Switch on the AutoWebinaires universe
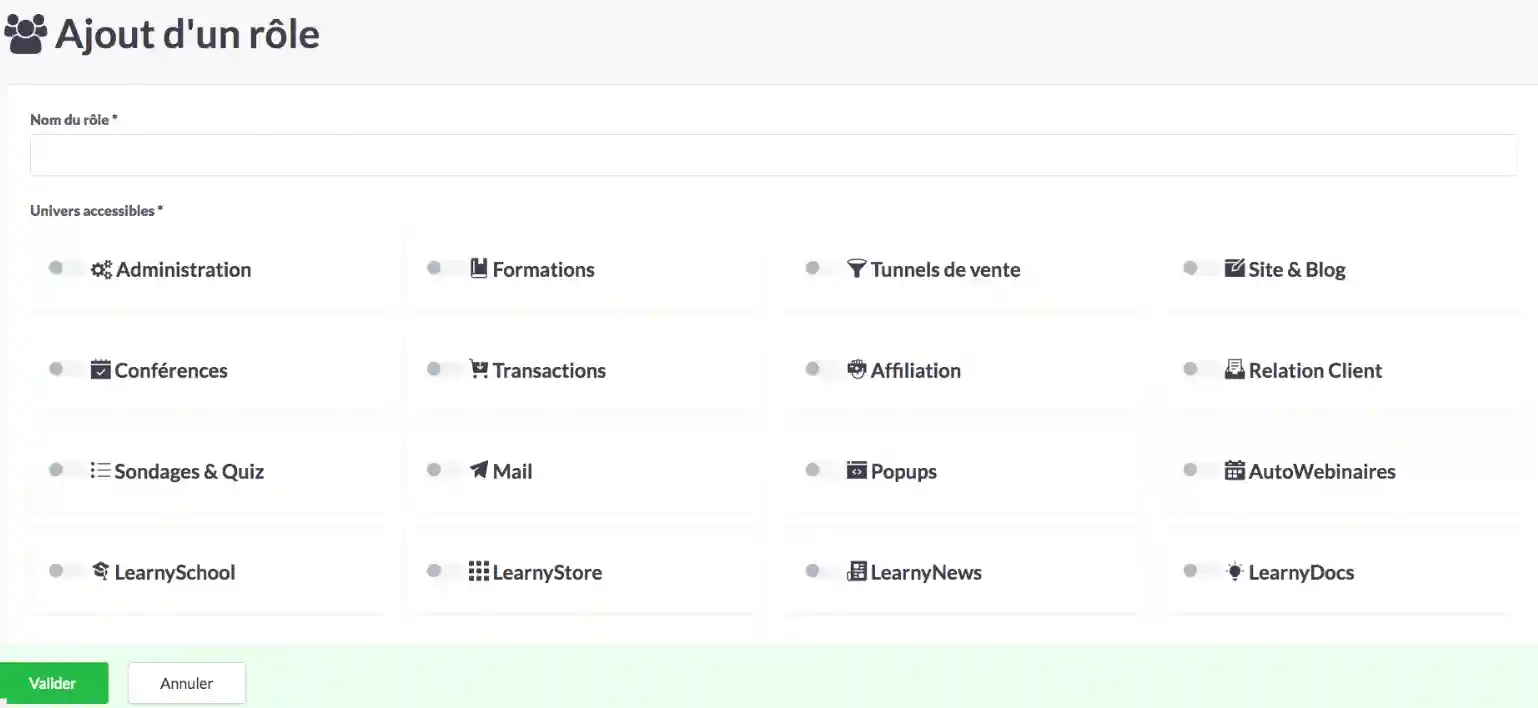1538x708 pixels. [x=1200, y=470]
